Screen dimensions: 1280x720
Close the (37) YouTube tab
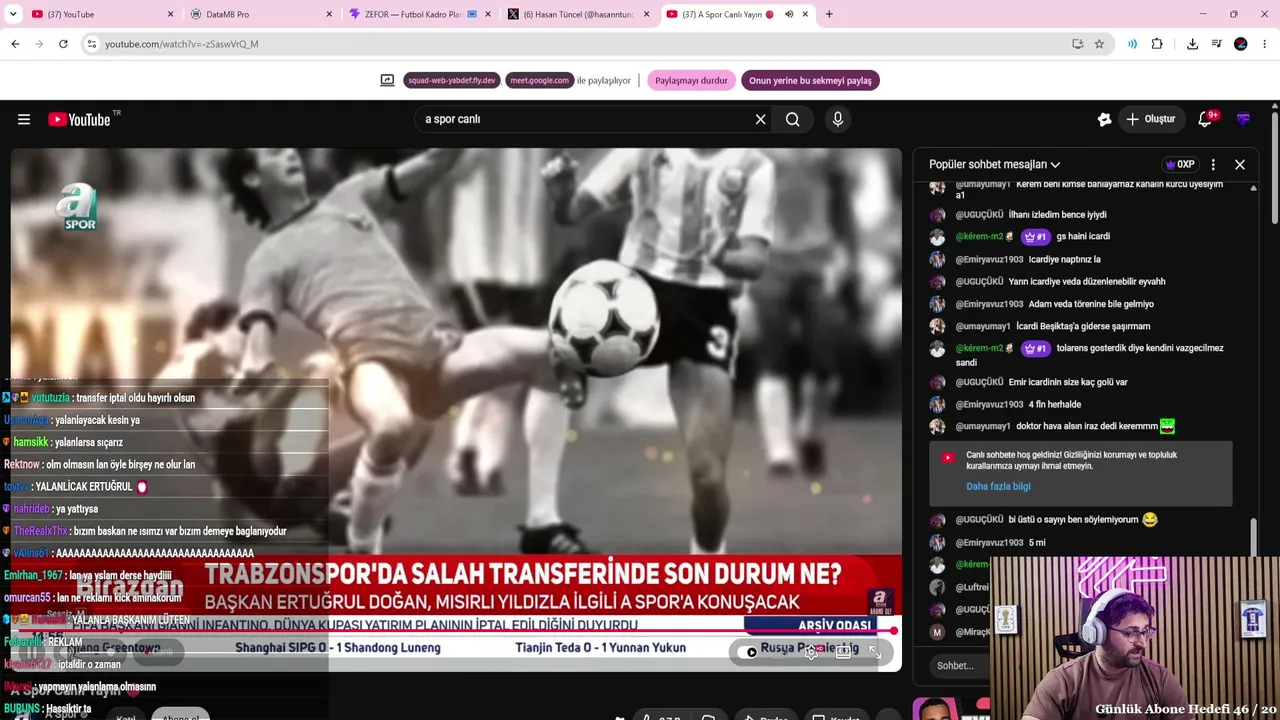171,14
